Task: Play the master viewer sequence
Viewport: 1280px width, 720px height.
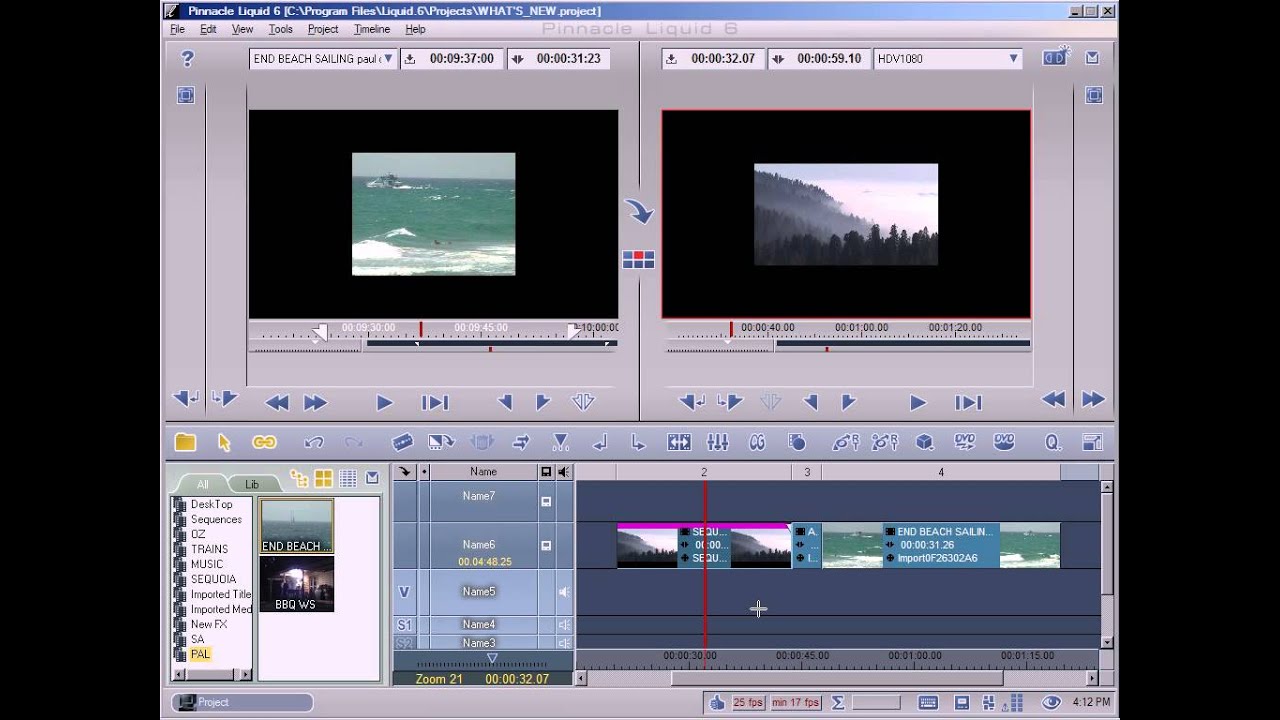Action: coord(918,403)
